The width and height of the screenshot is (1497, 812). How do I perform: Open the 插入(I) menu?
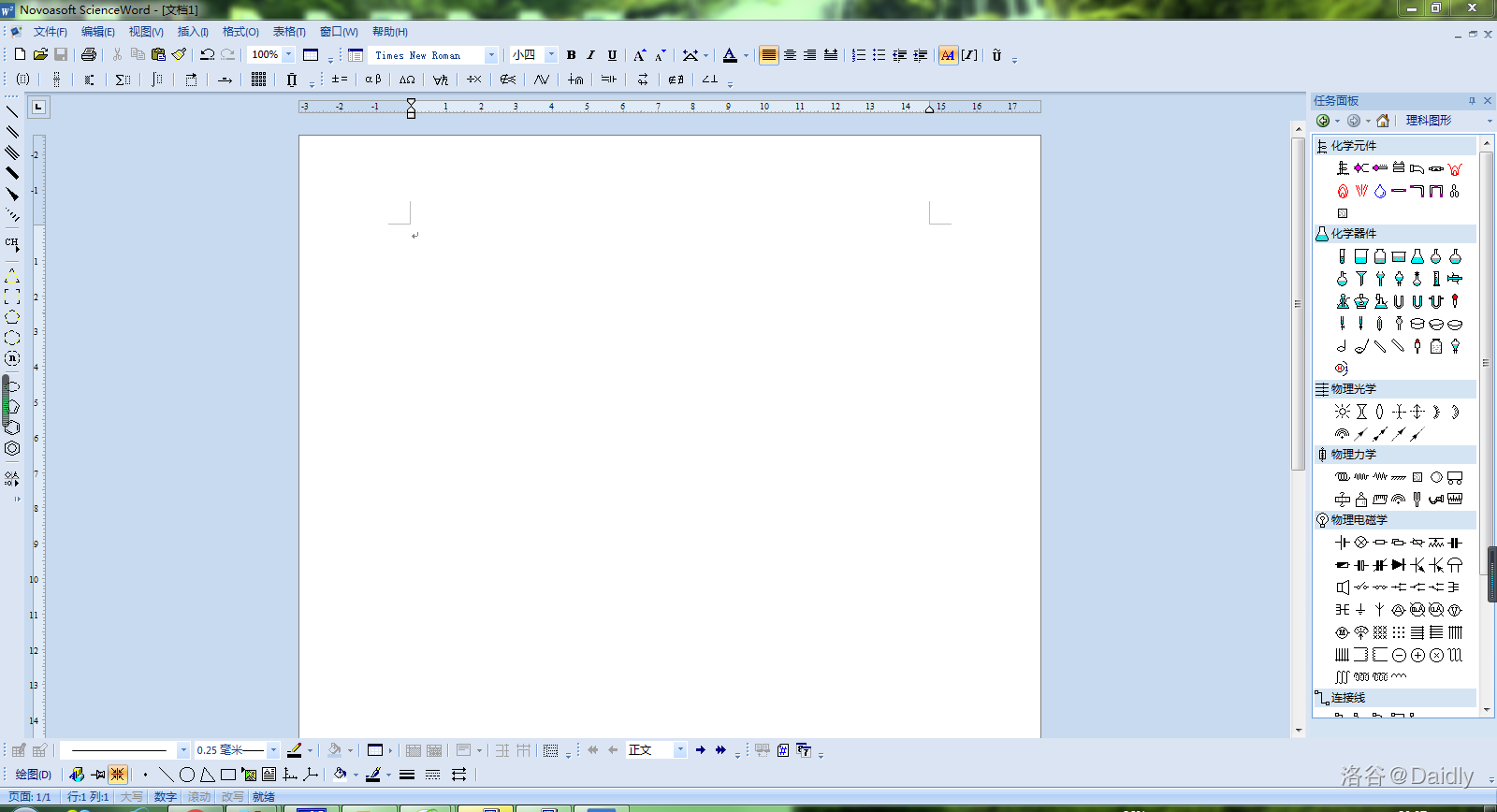pos(193,32)
